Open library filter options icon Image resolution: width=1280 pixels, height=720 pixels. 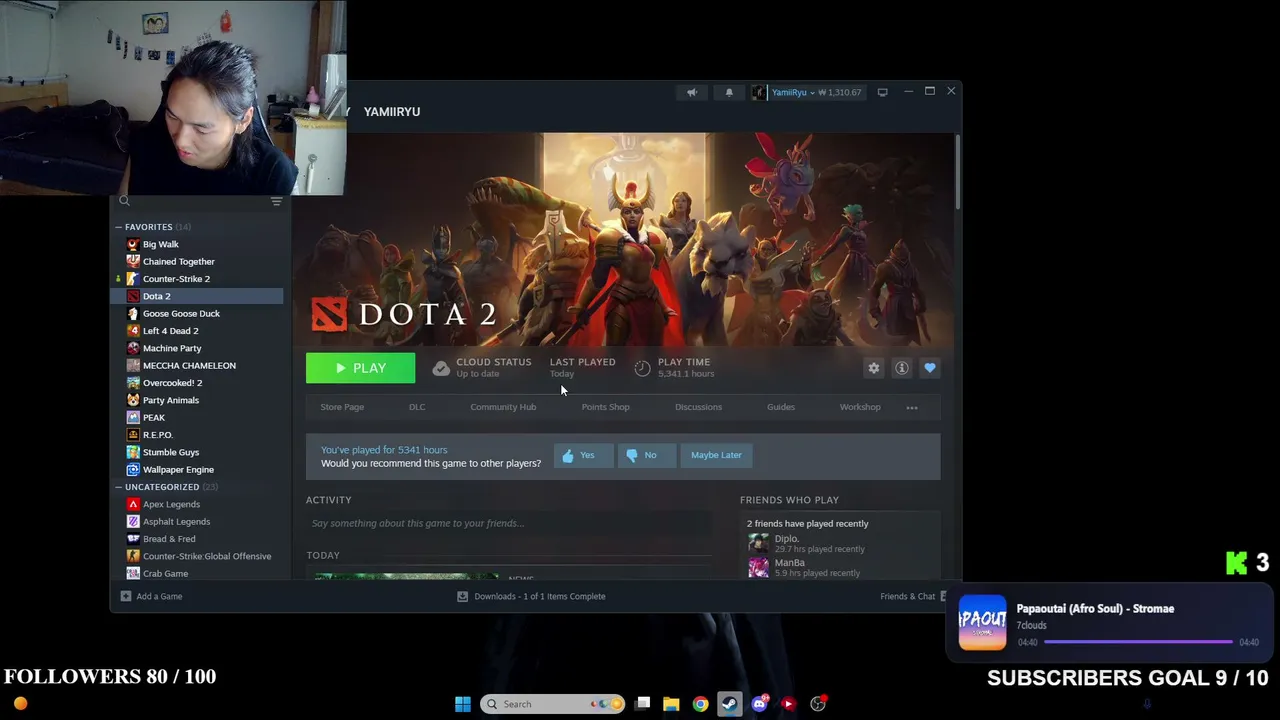[277, 201]
